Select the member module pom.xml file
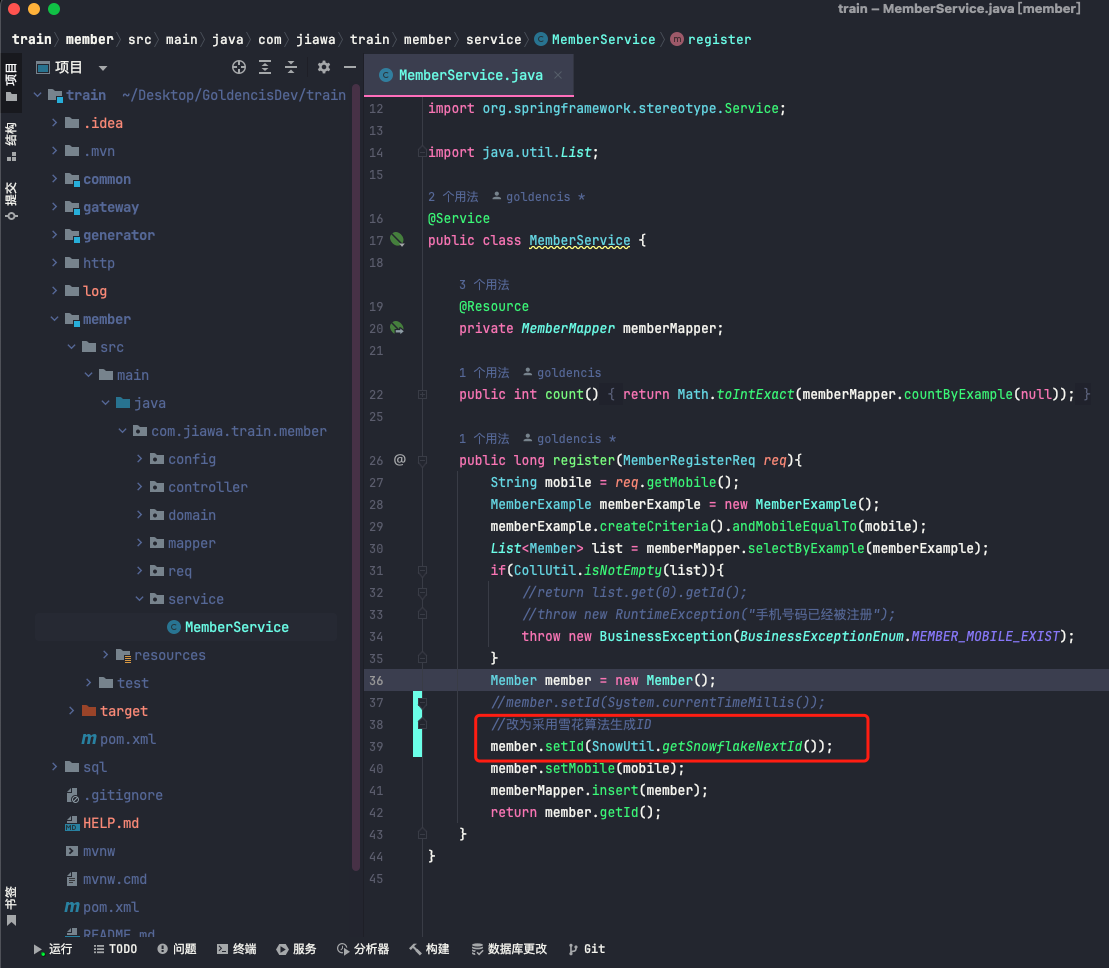Screen dimensions: 1109x968 pos(119,739)
